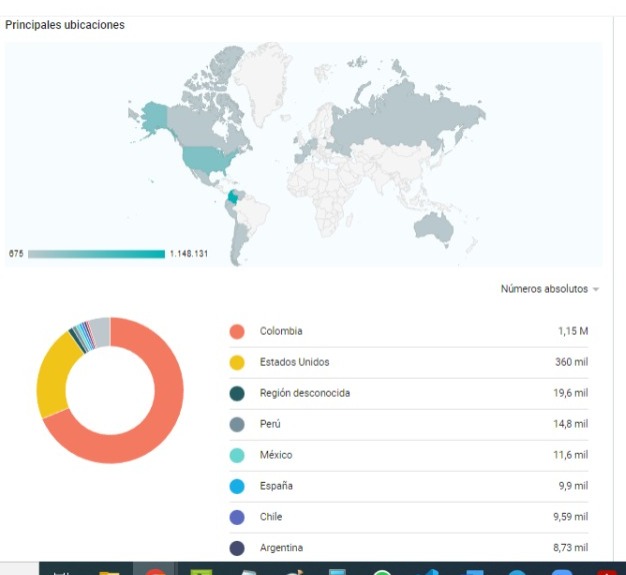Click the 11,6 mil value
The width and height of the screenshot is (626, 575).
571,455
